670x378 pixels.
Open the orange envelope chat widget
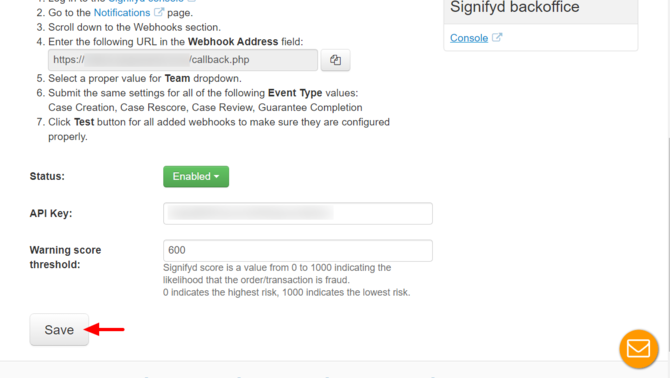pyautogui.click(x=639, y=349)
